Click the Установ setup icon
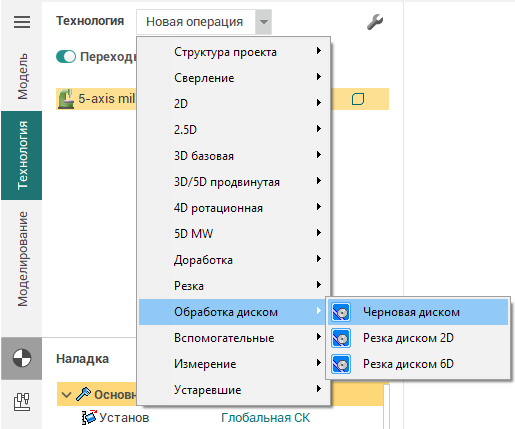 tap(89, 417)
